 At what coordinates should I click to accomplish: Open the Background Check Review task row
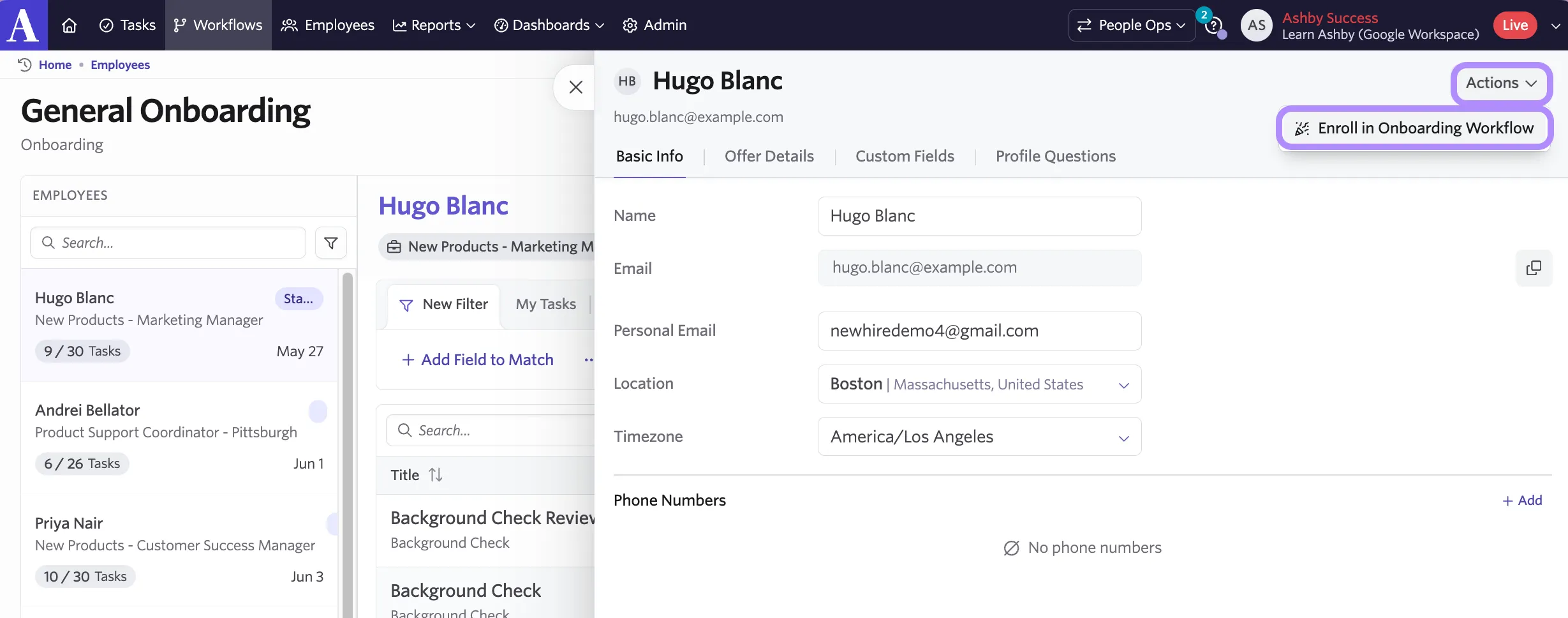pyautogui.click(x=486, y=530)
